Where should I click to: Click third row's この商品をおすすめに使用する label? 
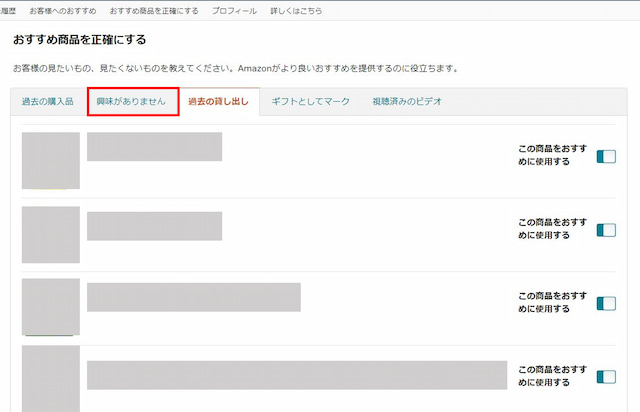pyautogui.click(x=553, y=302)
